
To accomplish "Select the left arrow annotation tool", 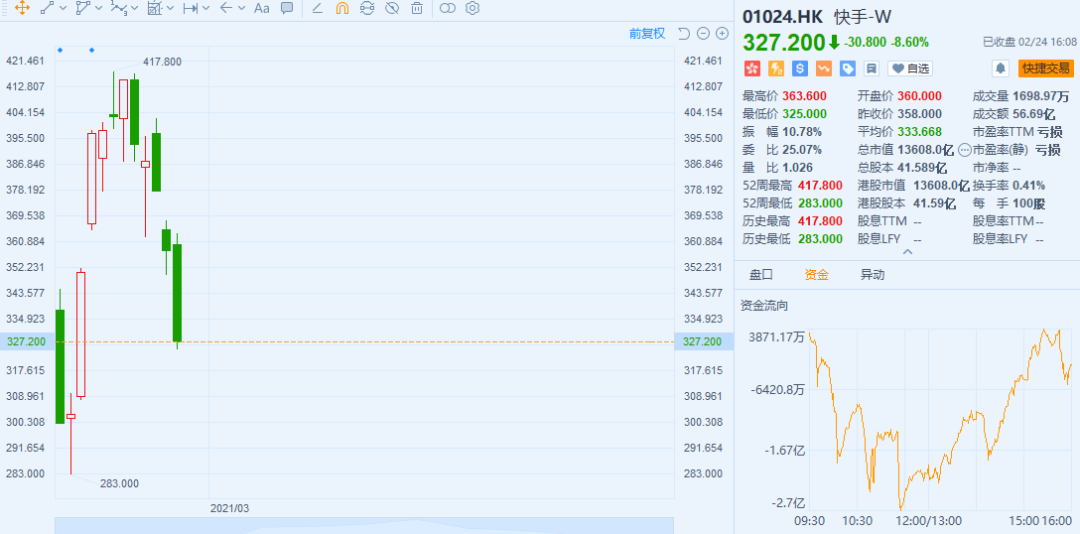I will tap(226, 8).
